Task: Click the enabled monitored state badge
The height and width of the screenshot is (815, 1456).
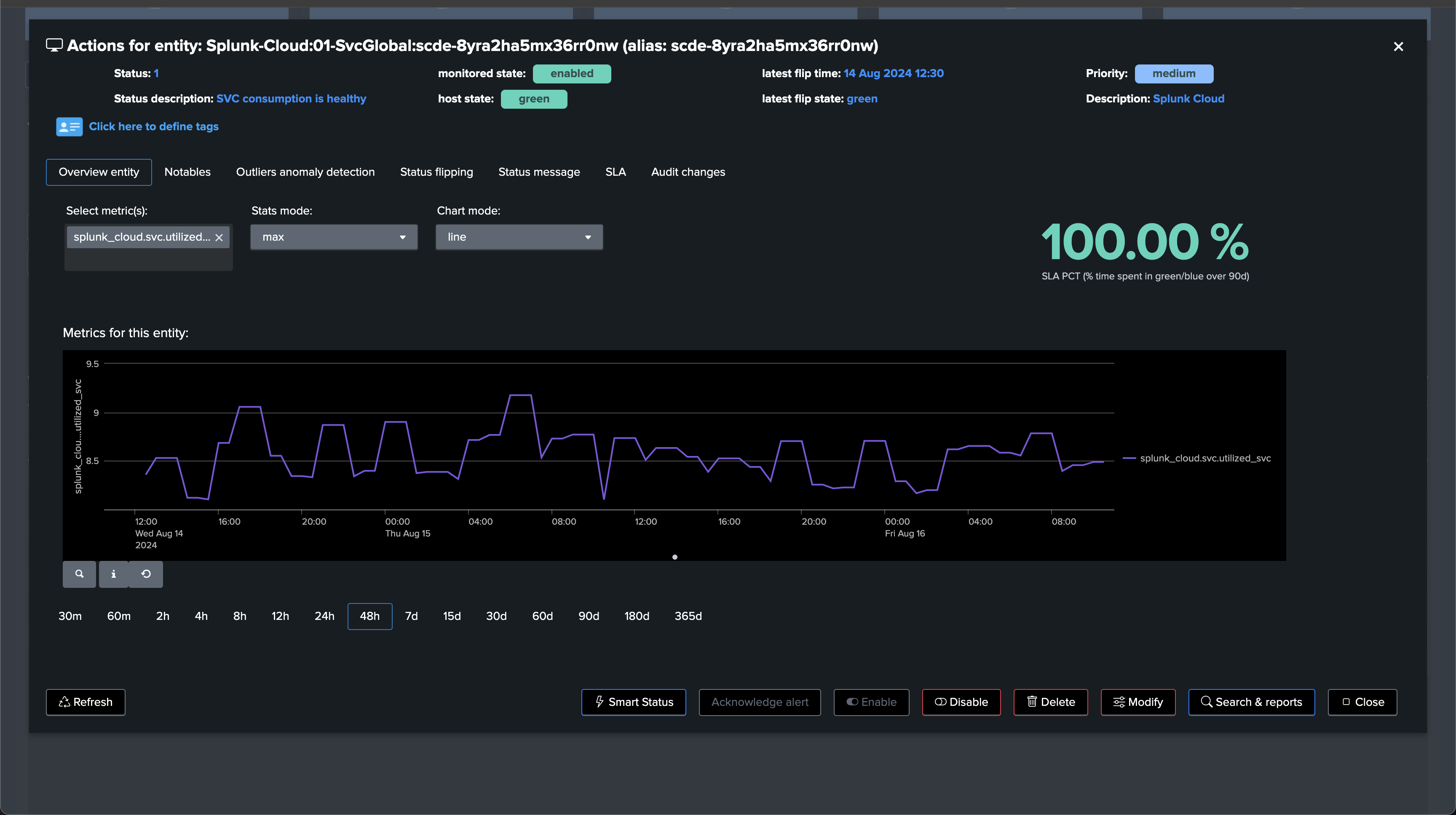Action: click(571, 73)
